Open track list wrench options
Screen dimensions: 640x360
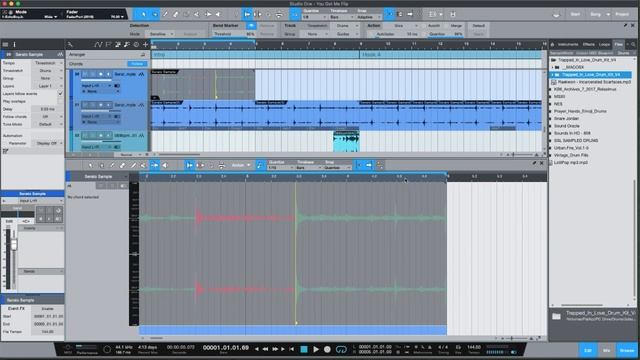70,44
